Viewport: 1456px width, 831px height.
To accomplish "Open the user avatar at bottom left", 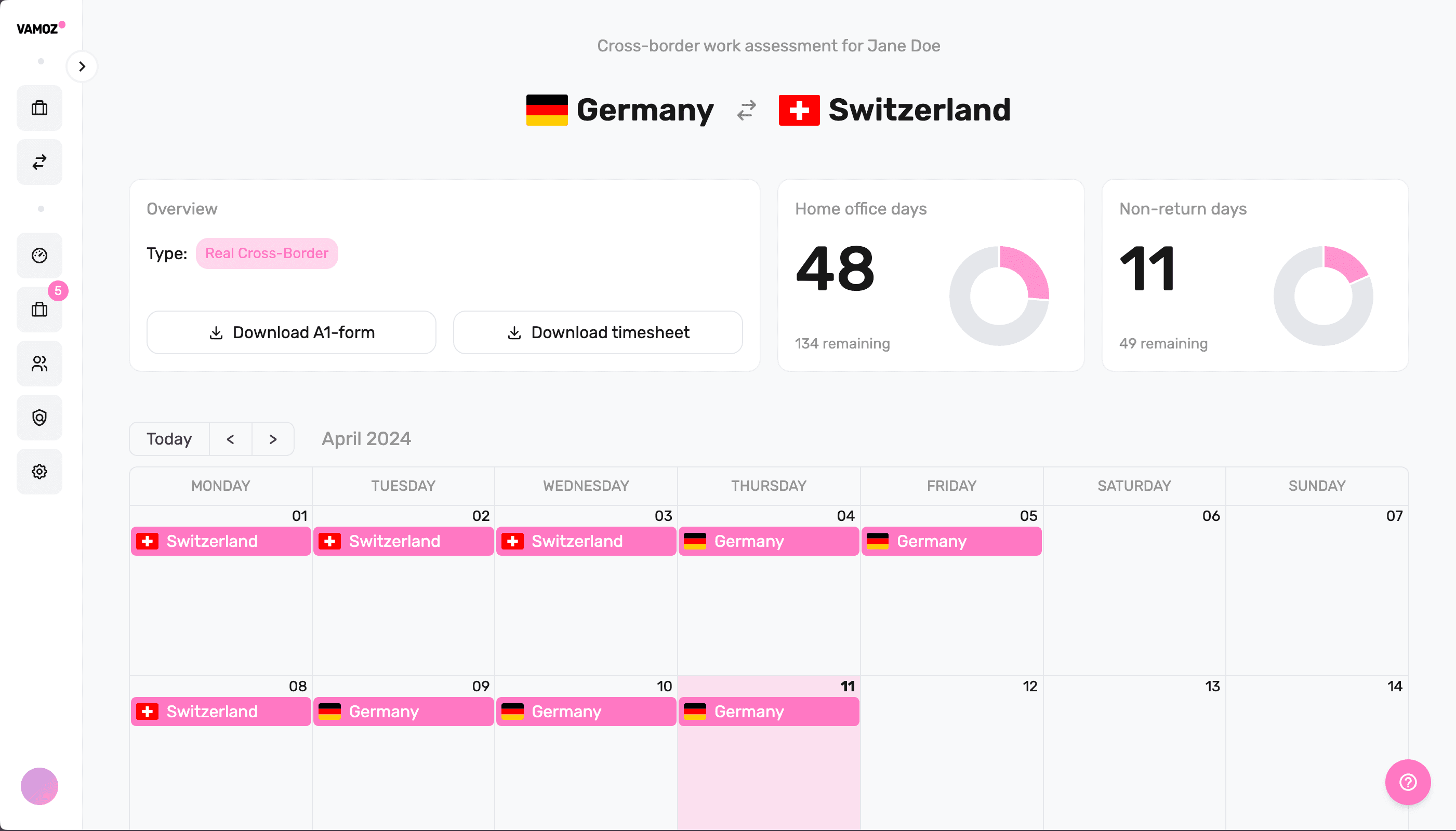I will coord(39,786).
